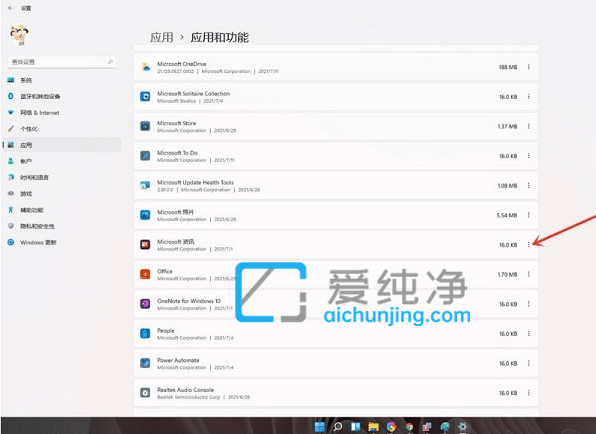Open Windows 更新 settings category
Screen dimensions: 596x434
62,242
